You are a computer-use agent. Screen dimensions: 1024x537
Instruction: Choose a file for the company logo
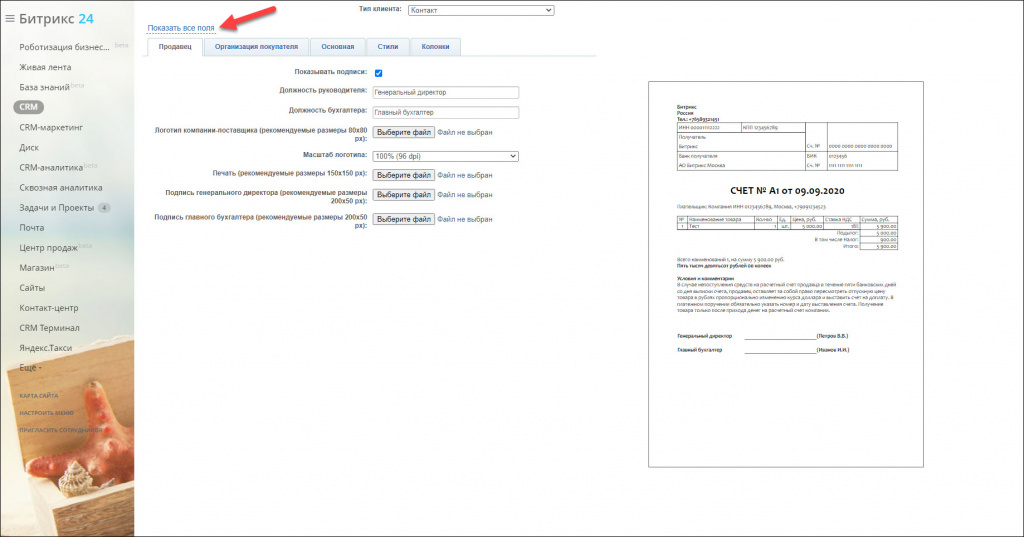point(403,132)
